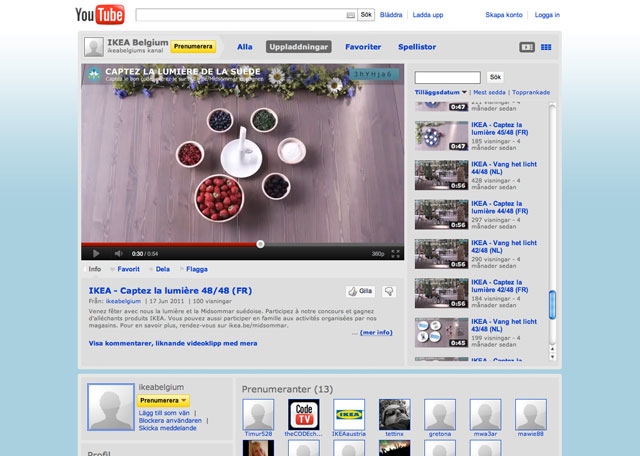
Task: Open Visa kommentarer, liknande videoklipp med mera
Action: click(x=173, y=343)
